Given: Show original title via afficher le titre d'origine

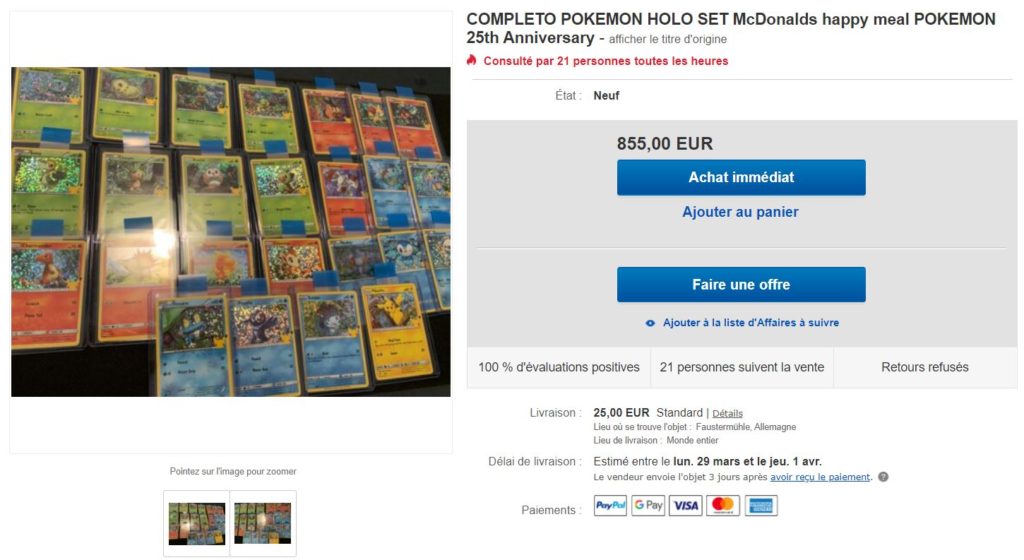Looking at the screenshot, I should click(x=667, y=39).
